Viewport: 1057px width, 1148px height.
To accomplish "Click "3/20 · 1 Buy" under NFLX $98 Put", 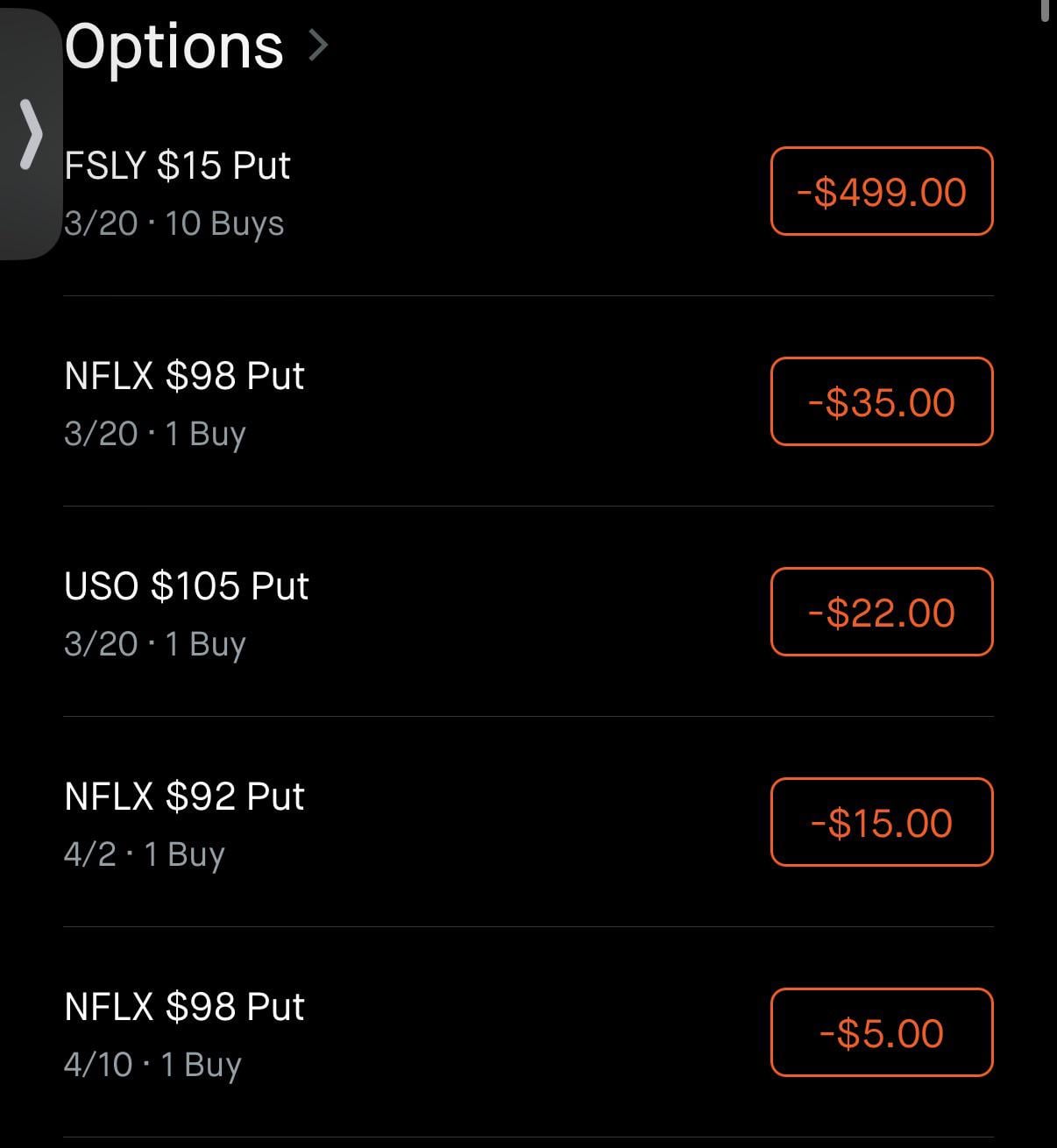I will click(x=154, y=434).
